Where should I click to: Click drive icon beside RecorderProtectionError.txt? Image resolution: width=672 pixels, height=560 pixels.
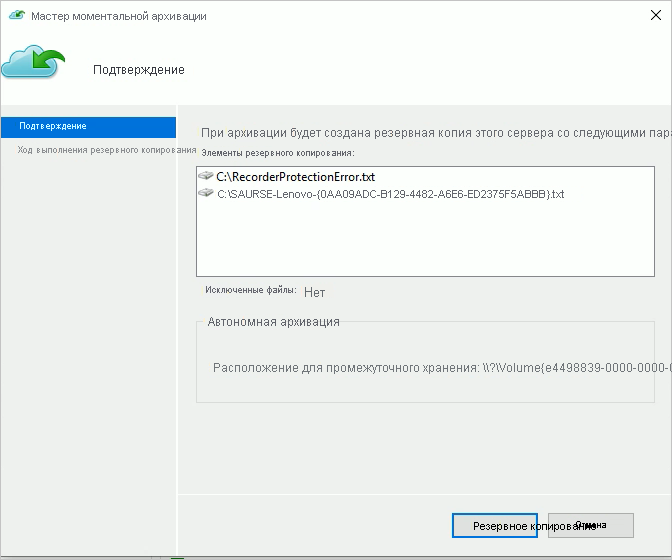206,176
